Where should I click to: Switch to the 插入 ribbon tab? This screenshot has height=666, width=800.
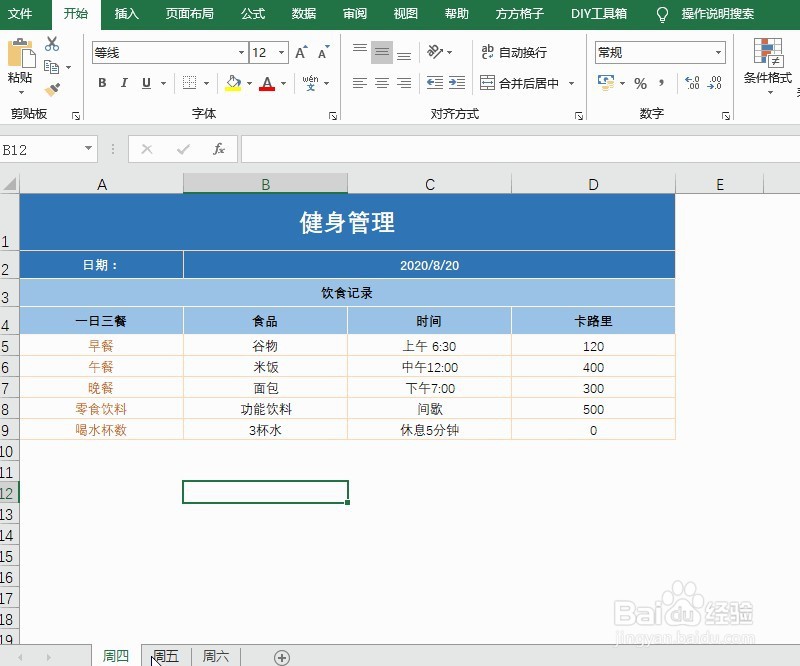coord(126,14)
